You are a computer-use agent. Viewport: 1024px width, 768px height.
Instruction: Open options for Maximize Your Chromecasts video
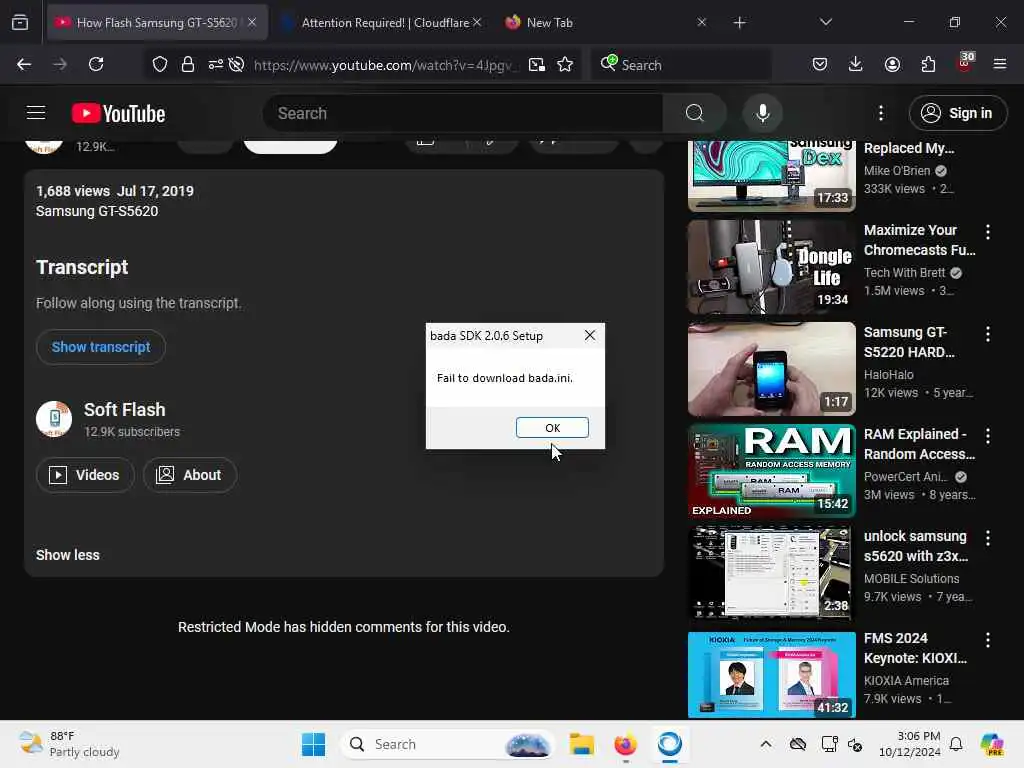[987, 231]
